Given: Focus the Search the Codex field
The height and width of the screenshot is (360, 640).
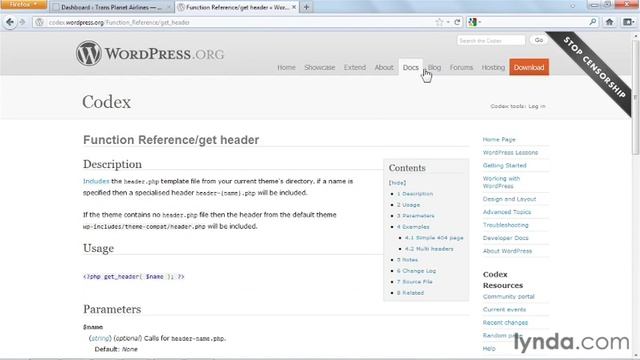Looking at the screenshot, I should 491,40.
